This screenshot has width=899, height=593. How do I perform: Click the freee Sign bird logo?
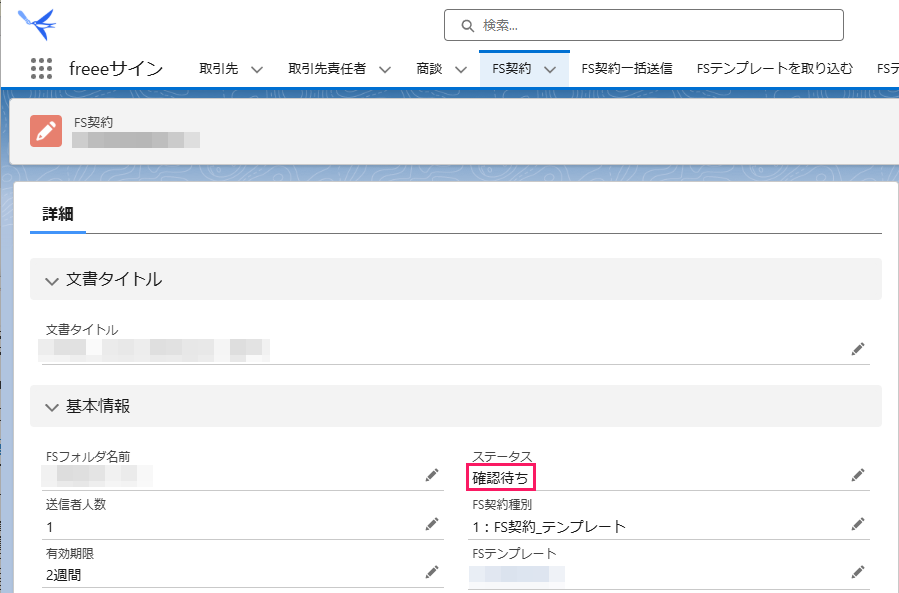37,24
